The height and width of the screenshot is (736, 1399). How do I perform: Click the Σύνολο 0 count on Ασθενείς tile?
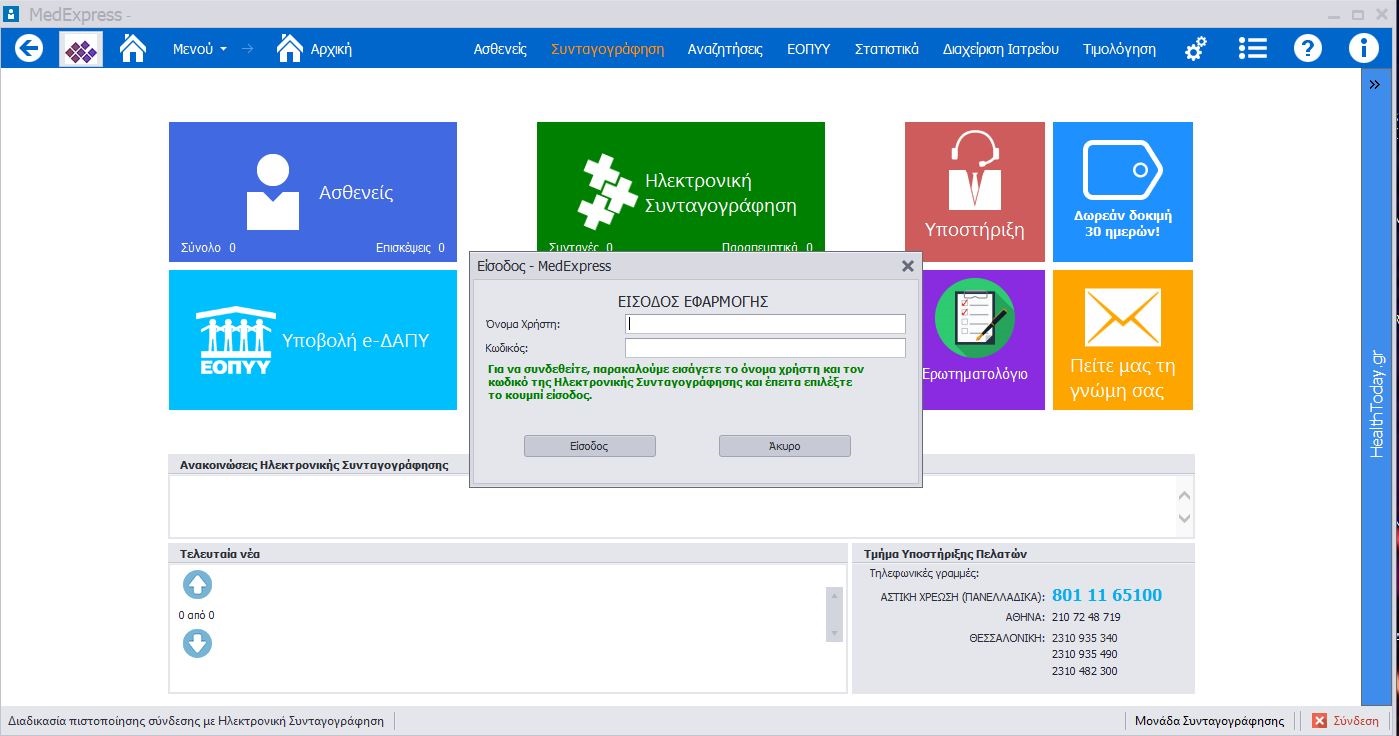[208, 247]
